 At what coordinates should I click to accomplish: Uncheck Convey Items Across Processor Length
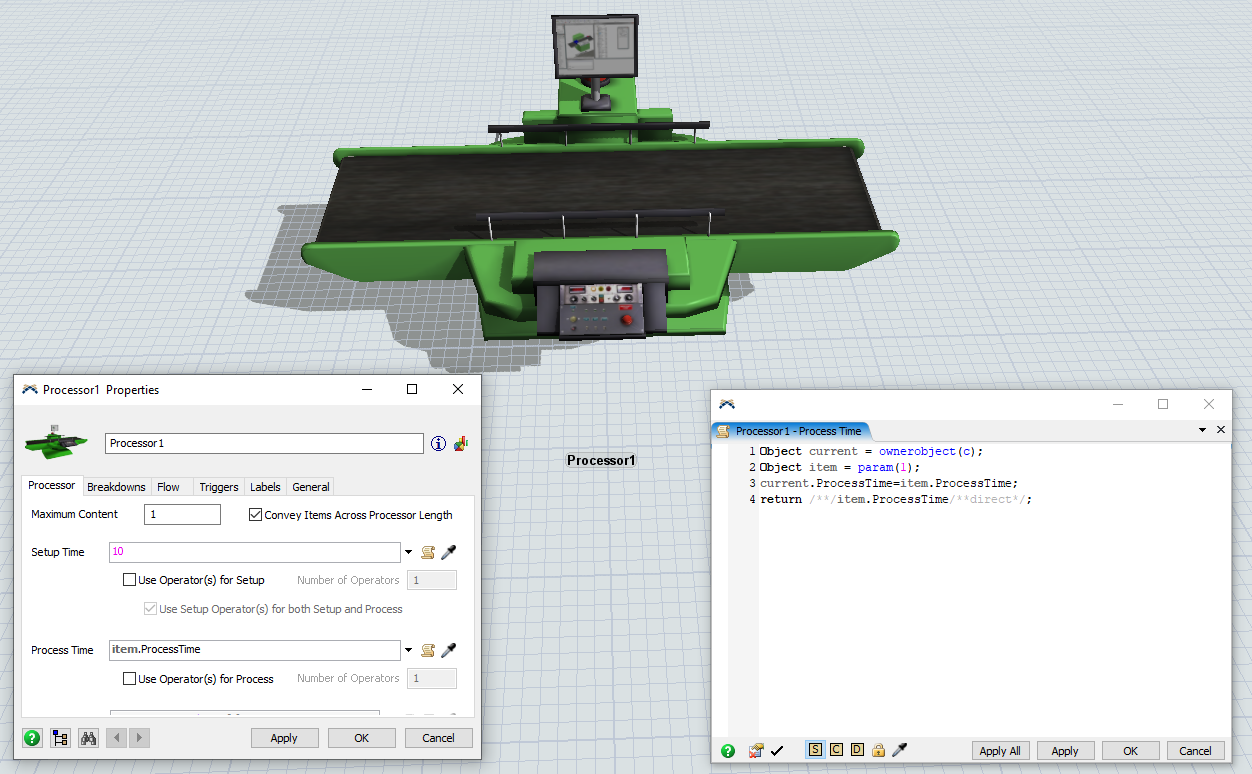click(x=256, y=515)
